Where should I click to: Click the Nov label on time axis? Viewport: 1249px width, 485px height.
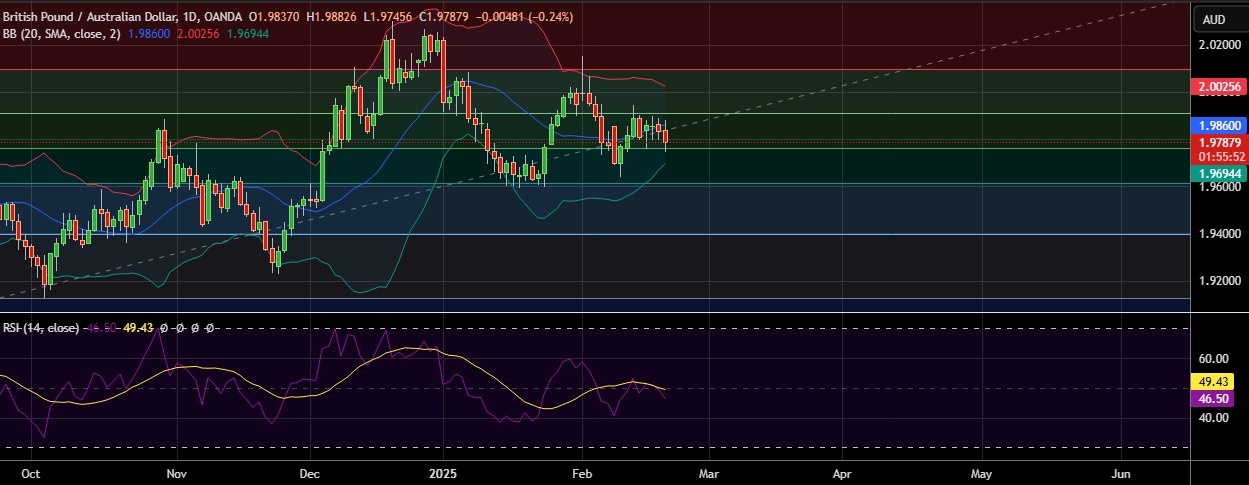[x=177, y=472]
